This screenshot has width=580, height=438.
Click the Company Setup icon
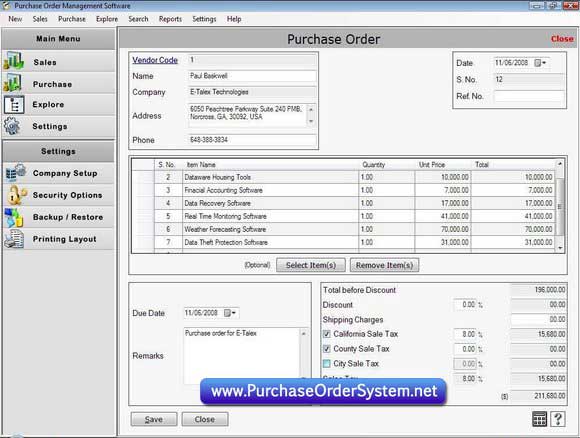pos(16,173)
